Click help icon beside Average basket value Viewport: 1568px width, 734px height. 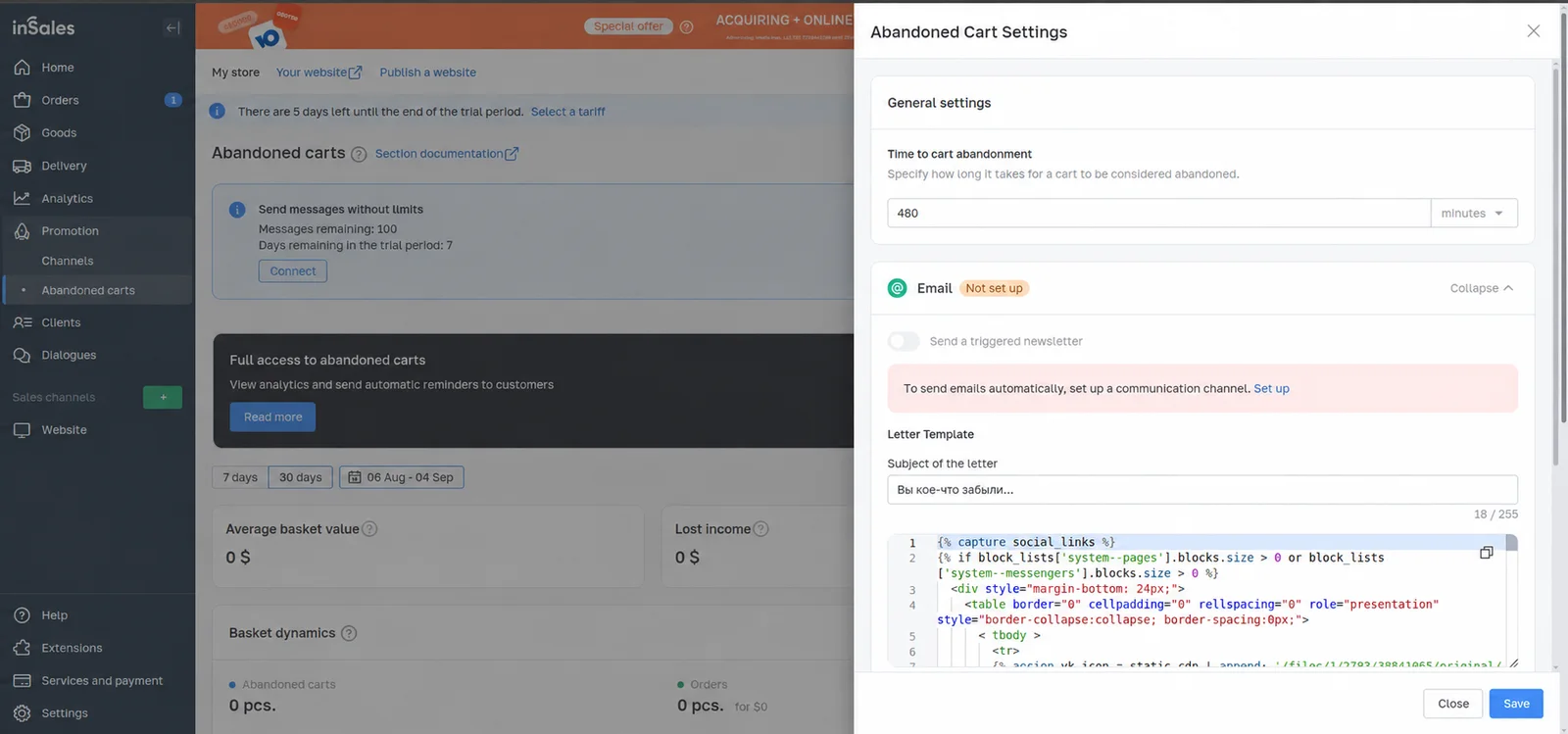tap(369, 529)
